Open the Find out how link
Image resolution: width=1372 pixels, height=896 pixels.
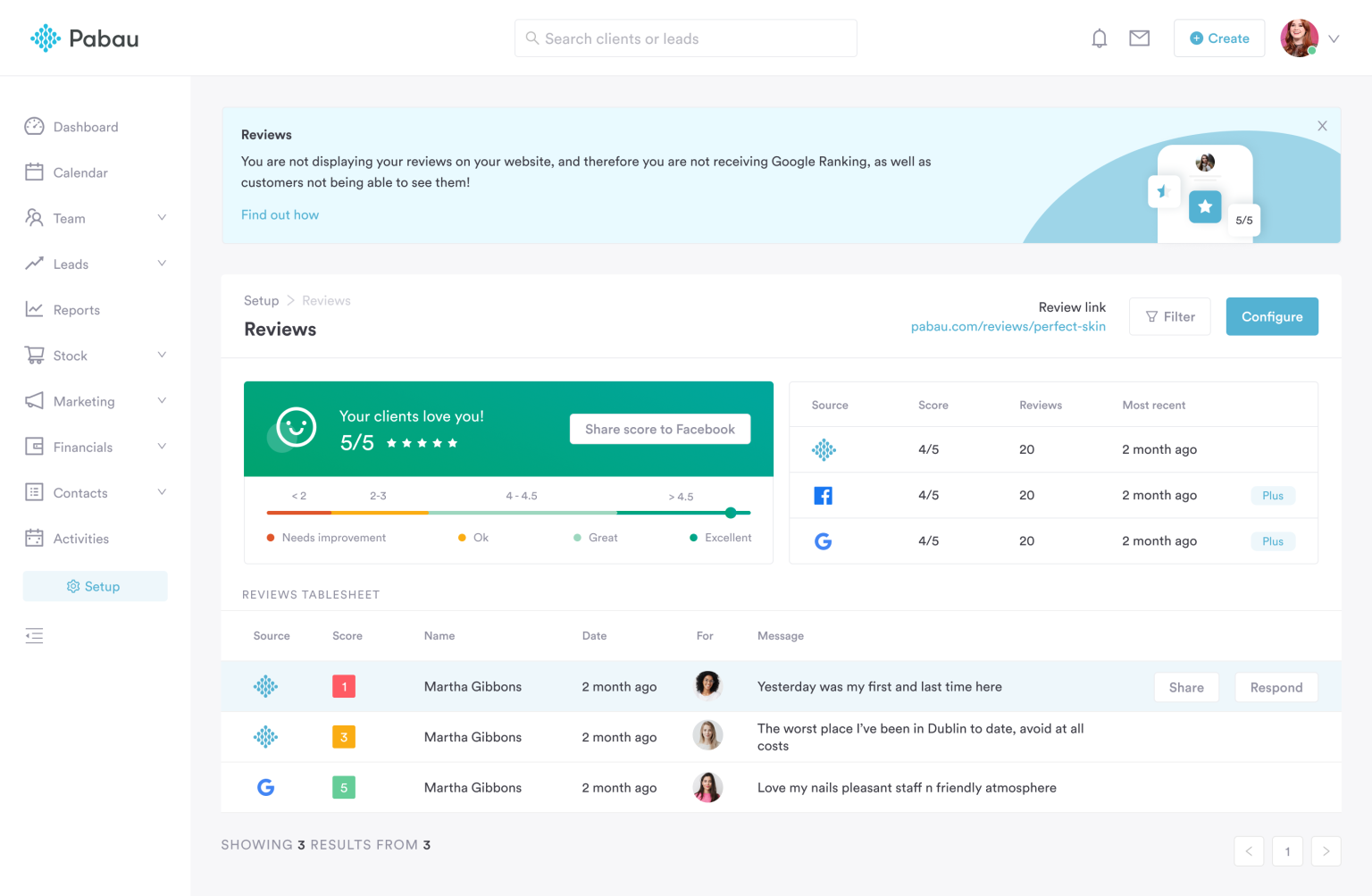280,214
